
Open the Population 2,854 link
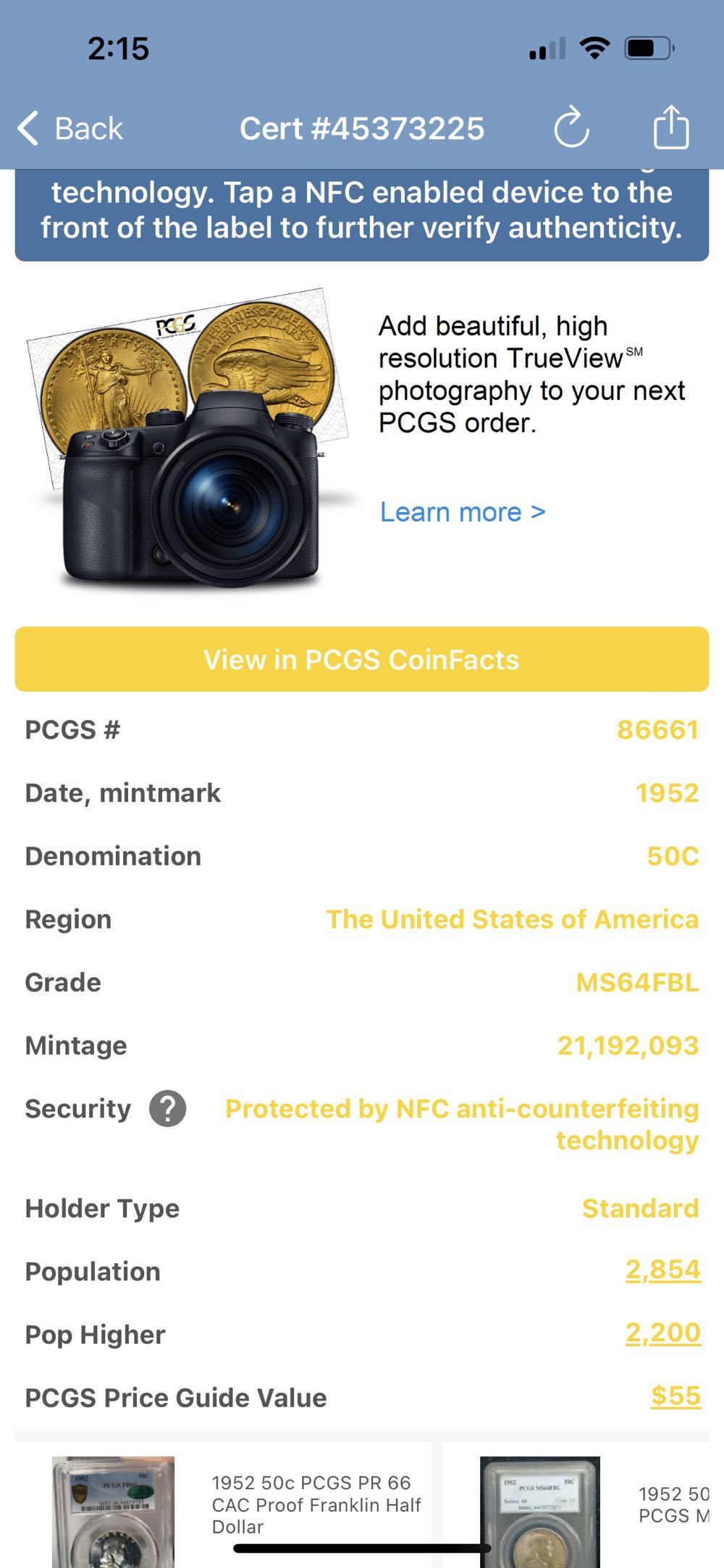tap(662, 1270)
